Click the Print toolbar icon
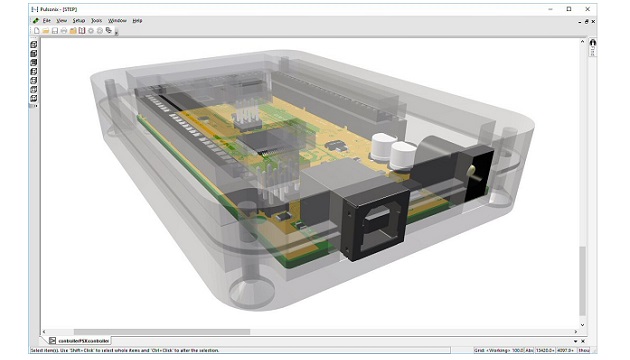Viewport: 630px width, 360px height. coord(63,31)
